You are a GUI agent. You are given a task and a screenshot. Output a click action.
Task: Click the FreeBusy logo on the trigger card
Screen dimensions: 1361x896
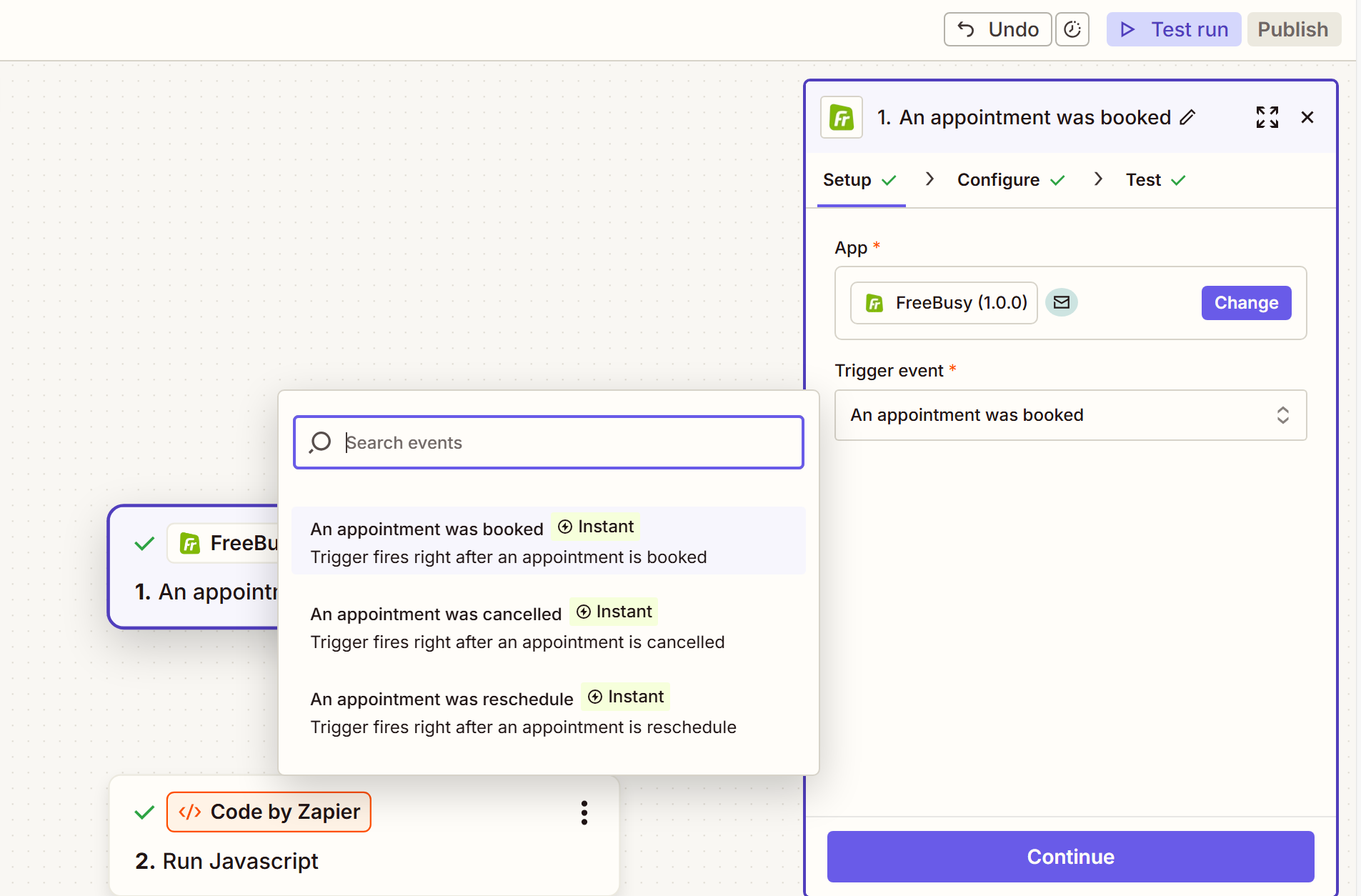click(x=189, y=544)
